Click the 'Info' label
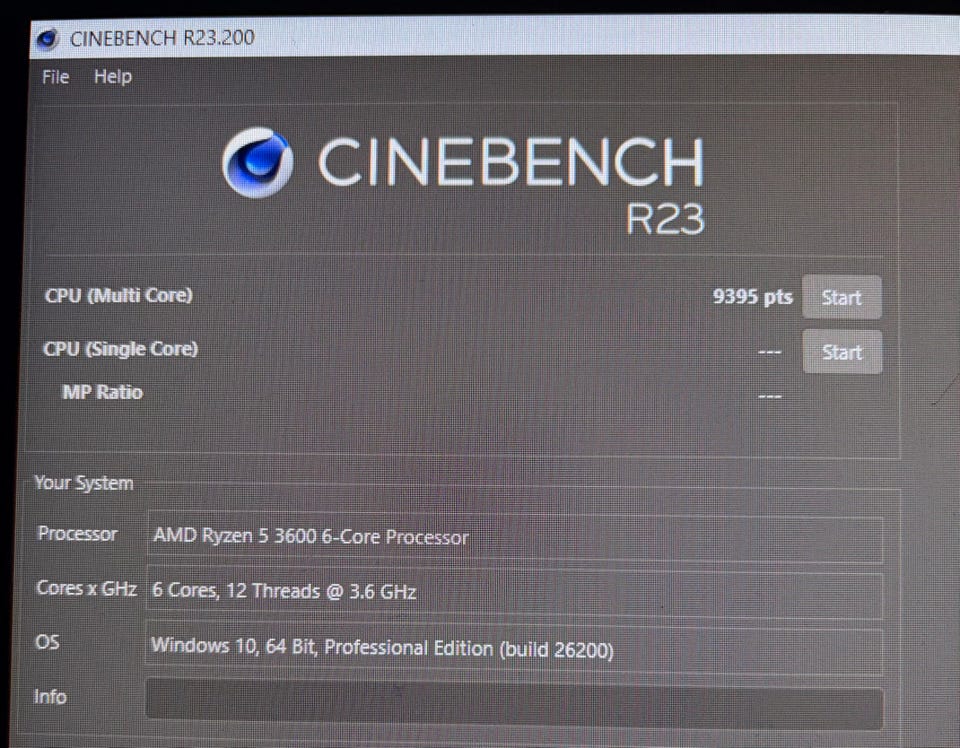960x748 pixels. (x=50, y=697)
